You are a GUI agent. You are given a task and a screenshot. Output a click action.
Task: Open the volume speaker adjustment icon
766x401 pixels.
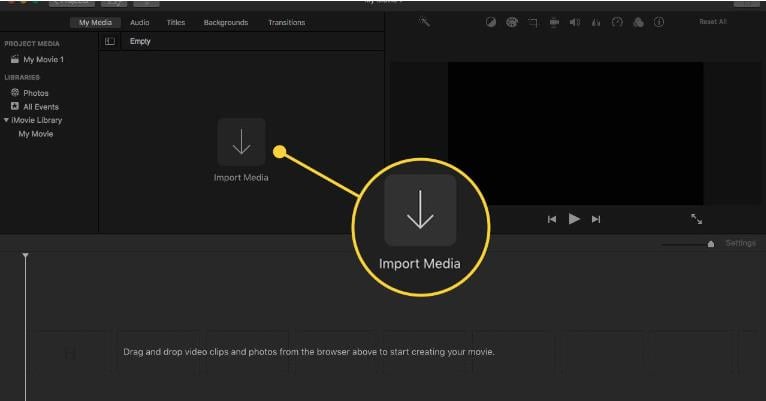575,22
